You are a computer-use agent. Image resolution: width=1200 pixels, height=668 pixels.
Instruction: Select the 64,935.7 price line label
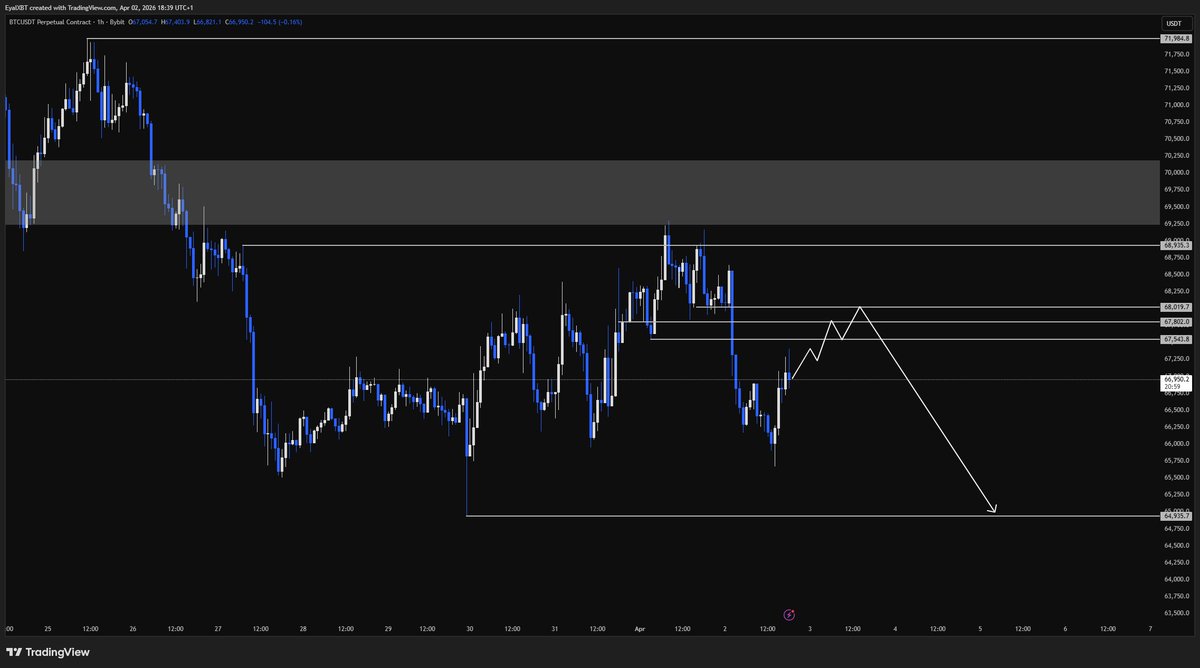coord(1176,516)
